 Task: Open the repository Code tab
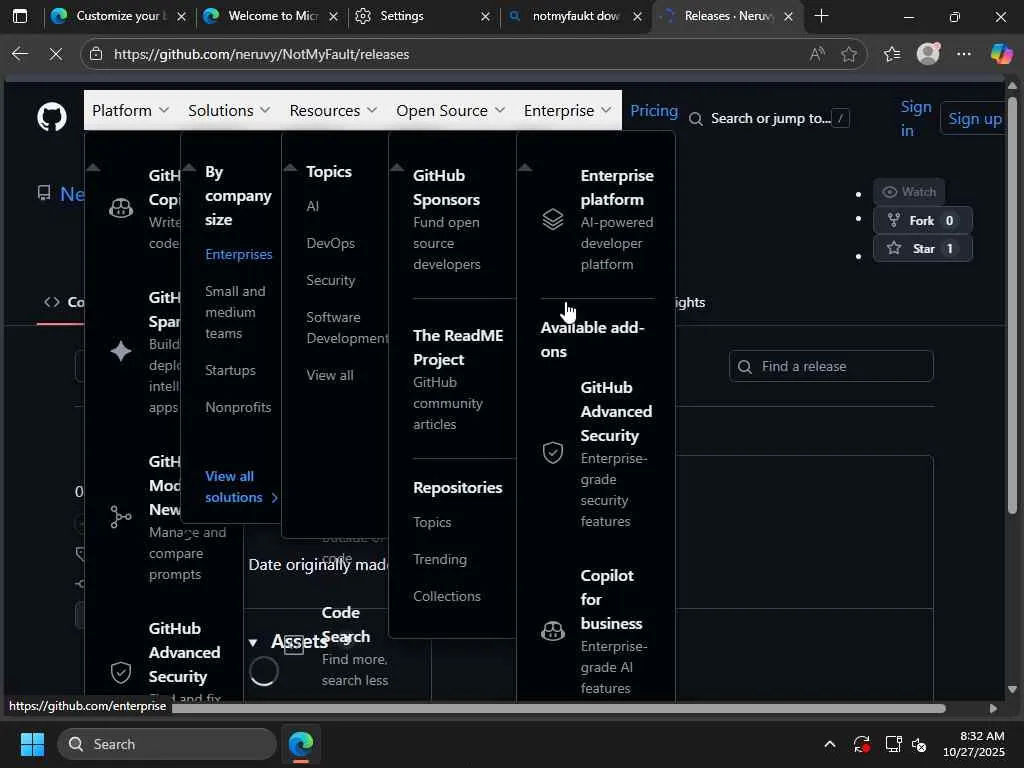pos(64,302)
